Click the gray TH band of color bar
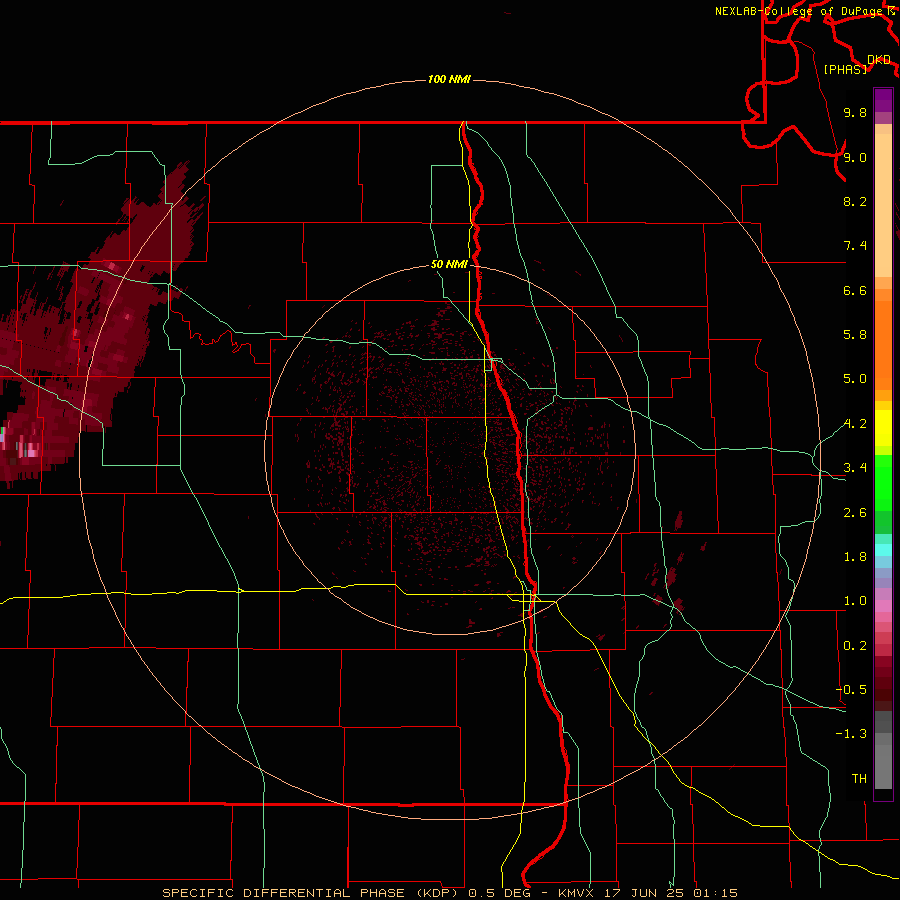The width and height of the screenshot is (900, 900). pos(883,769)
